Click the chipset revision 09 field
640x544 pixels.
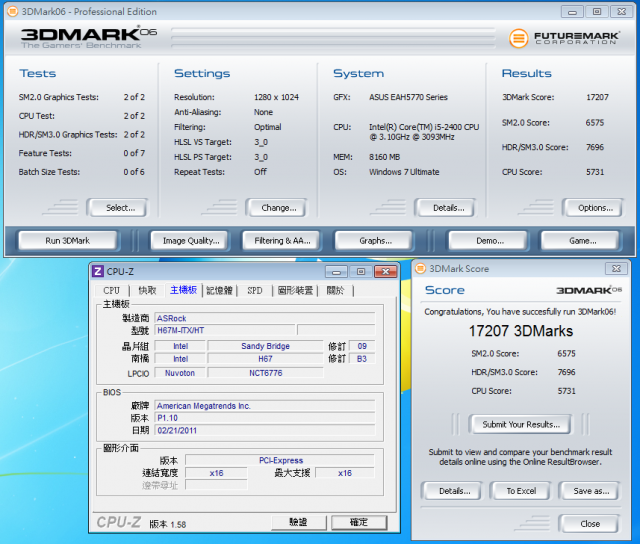point(362,346)
